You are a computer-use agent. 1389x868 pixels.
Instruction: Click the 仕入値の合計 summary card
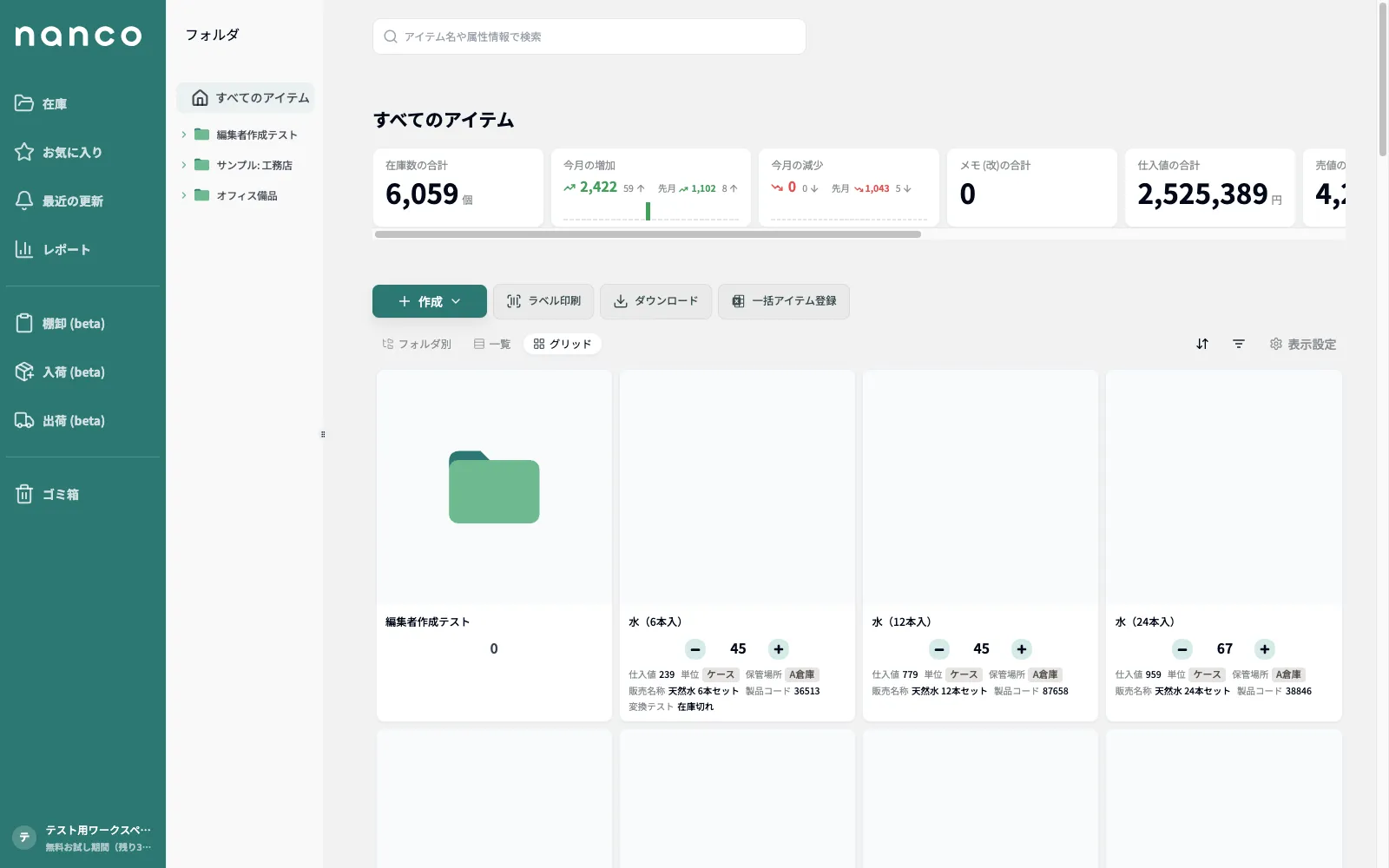tap(1210, 187)
